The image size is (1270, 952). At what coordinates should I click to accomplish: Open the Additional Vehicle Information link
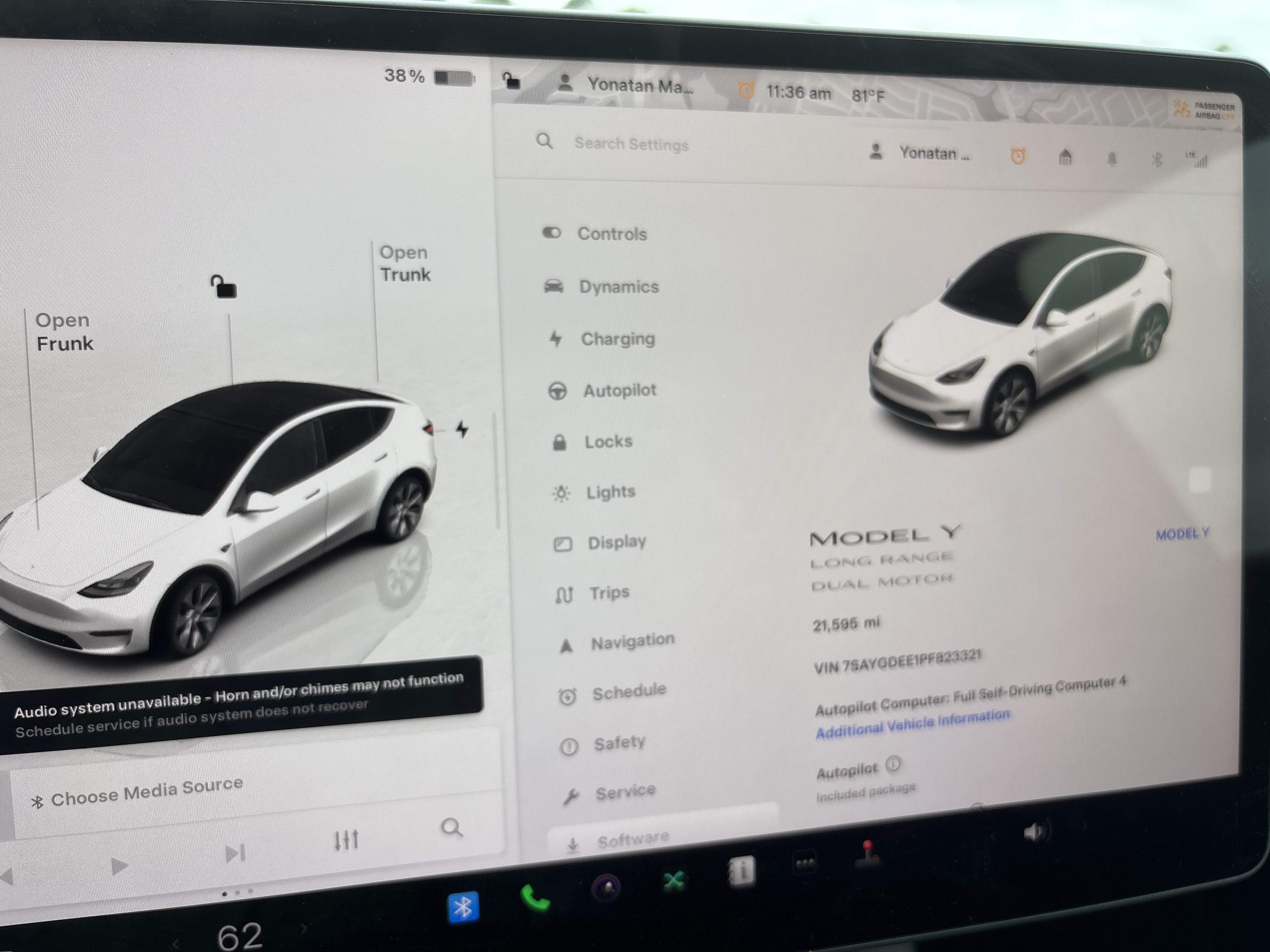coord(912,724)
